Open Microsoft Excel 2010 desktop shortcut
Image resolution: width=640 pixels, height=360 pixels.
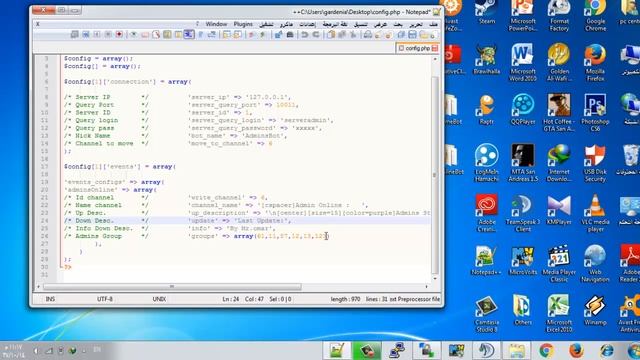pos(559,313)
